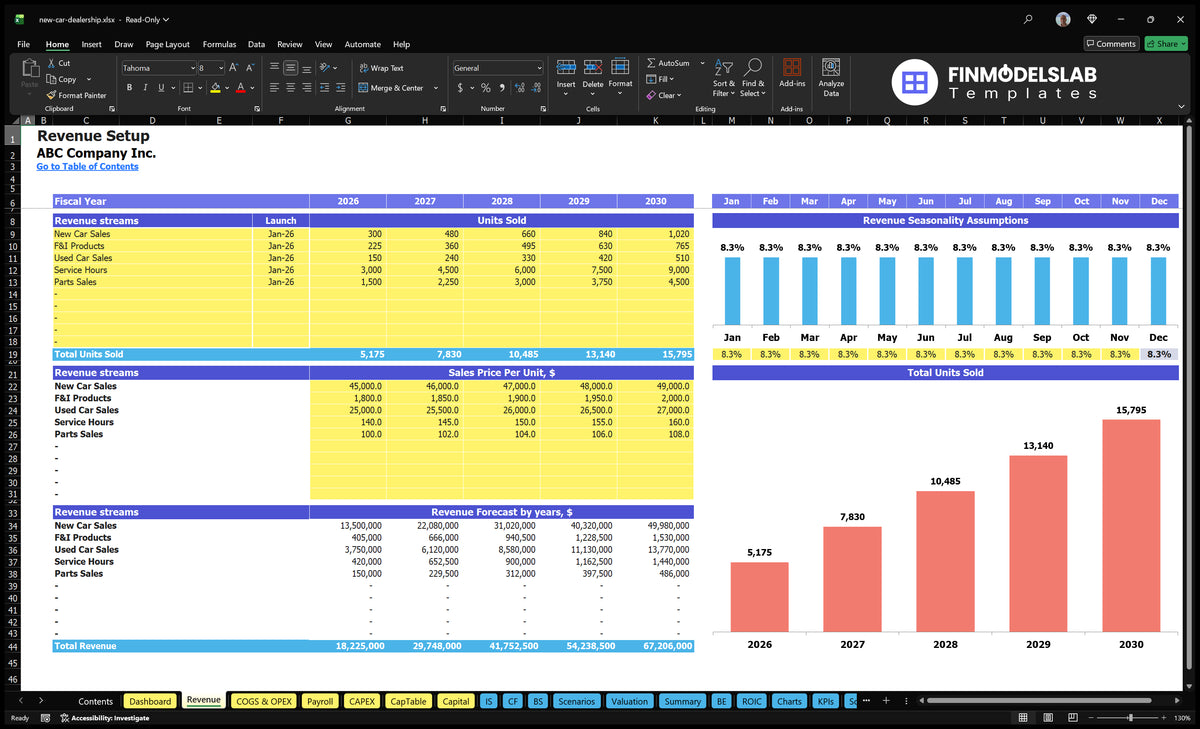
Task: Open the font color dropdown arrow
Action: coord(251,88)
